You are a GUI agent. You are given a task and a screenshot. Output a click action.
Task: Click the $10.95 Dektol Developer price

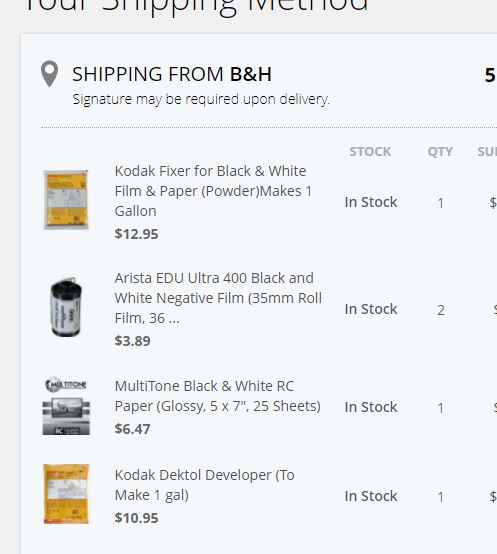136,518
